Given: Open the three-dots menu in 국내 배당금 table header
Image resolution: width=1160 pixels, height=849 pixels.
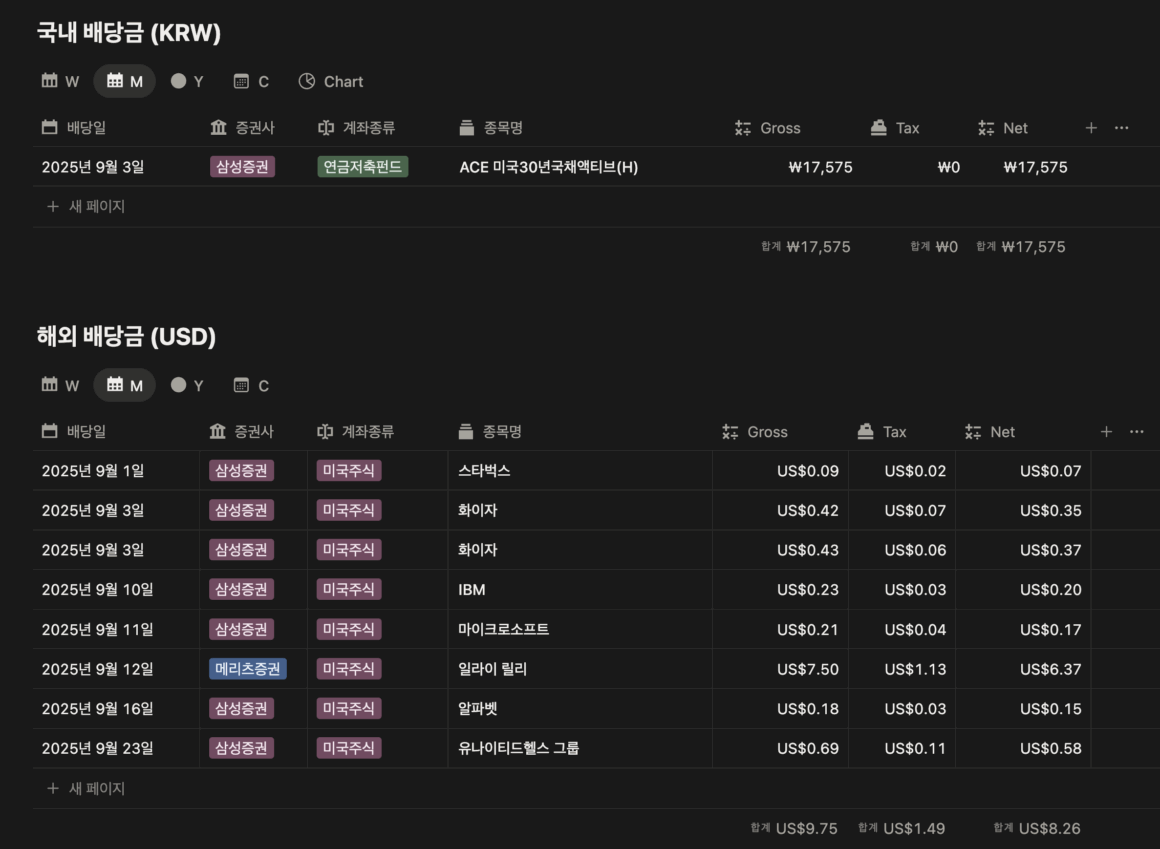Looking at the screenshot, I should tap(1121, 128).
